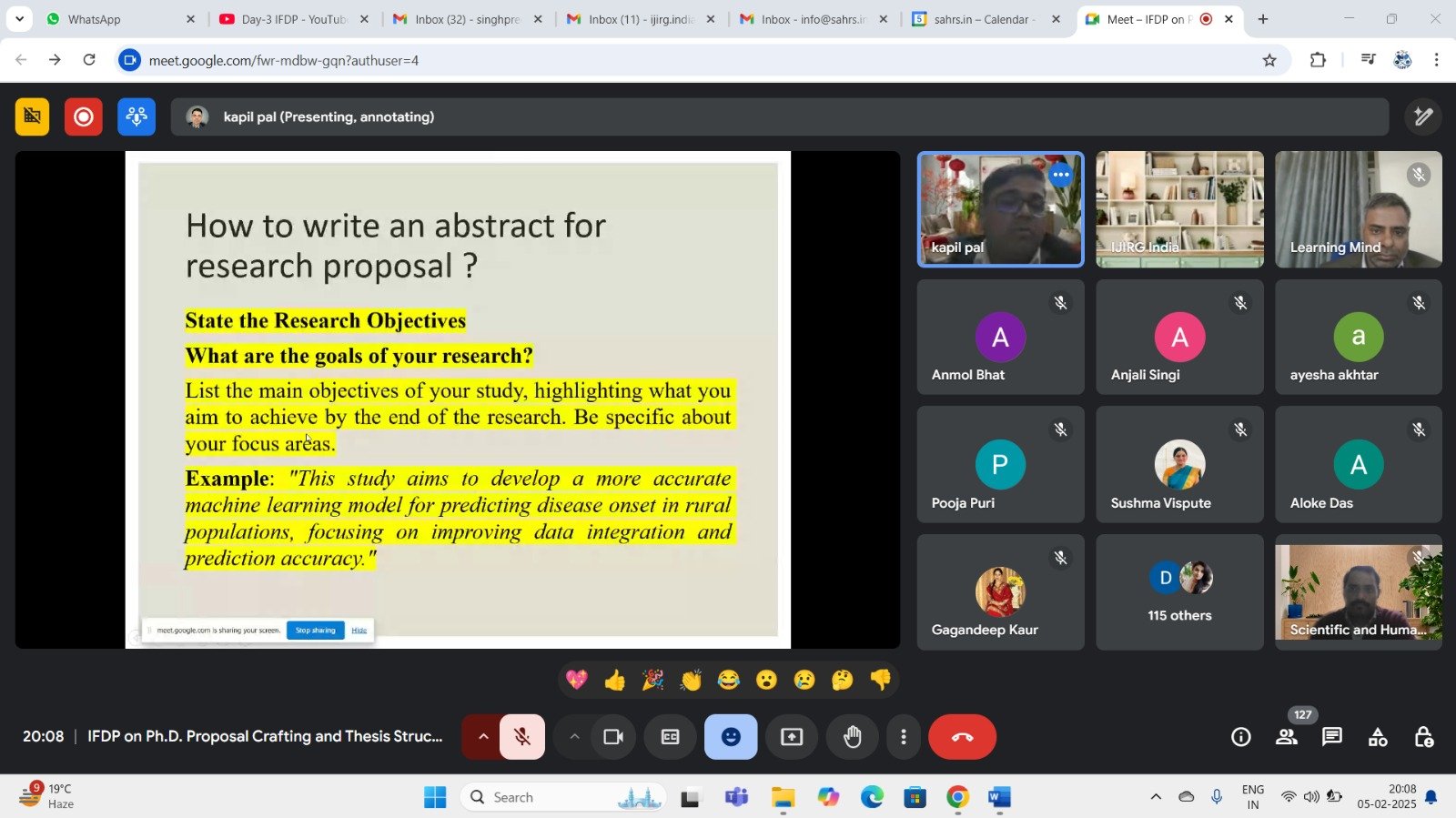Screen dimensions: 1456x818
Task: Expand the video settings arrow beside camera
Action: point(574,737)
